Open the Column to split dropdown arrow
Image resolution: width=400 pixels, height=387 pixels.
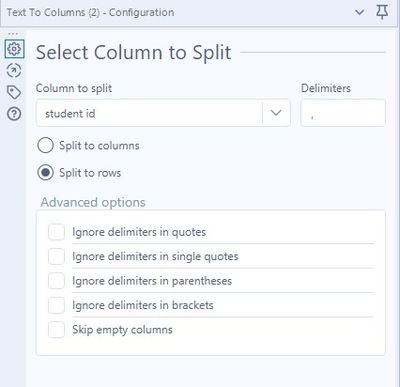[x=276, y=113]
